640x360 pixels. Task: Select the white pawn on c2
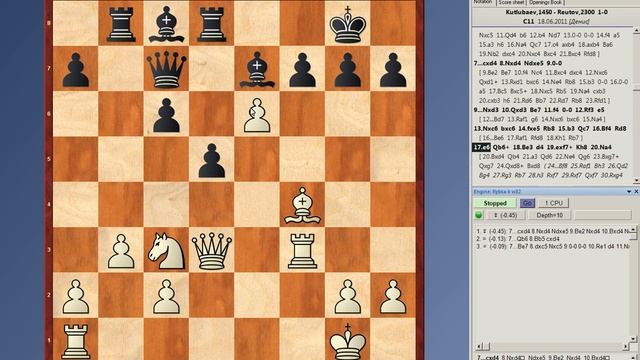coord(166,296)
